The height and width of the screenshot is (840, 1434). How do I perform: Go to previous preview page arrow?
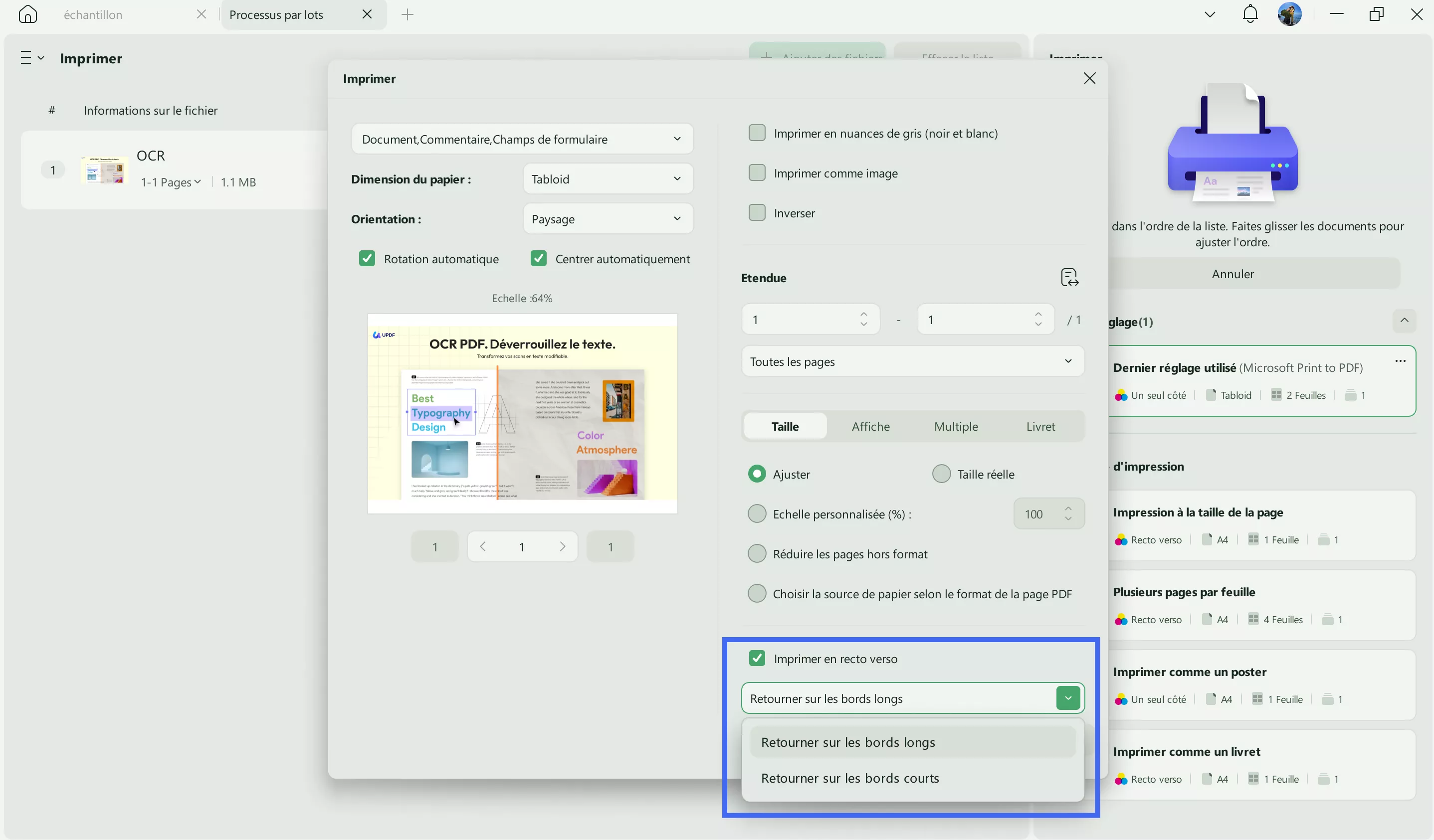click(482, 546)
